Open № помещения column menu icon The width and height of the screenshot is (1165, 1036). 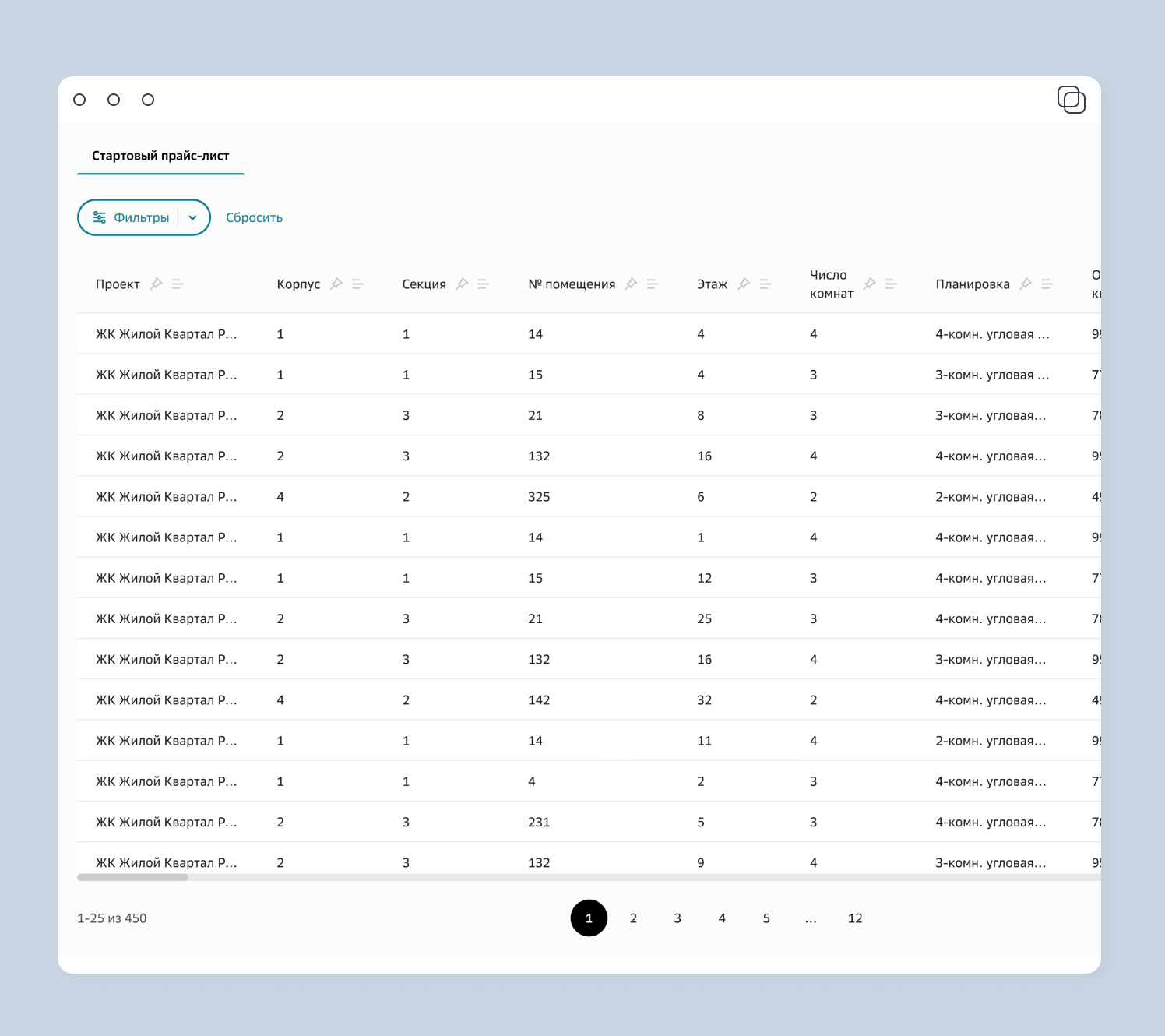[653, 284]
